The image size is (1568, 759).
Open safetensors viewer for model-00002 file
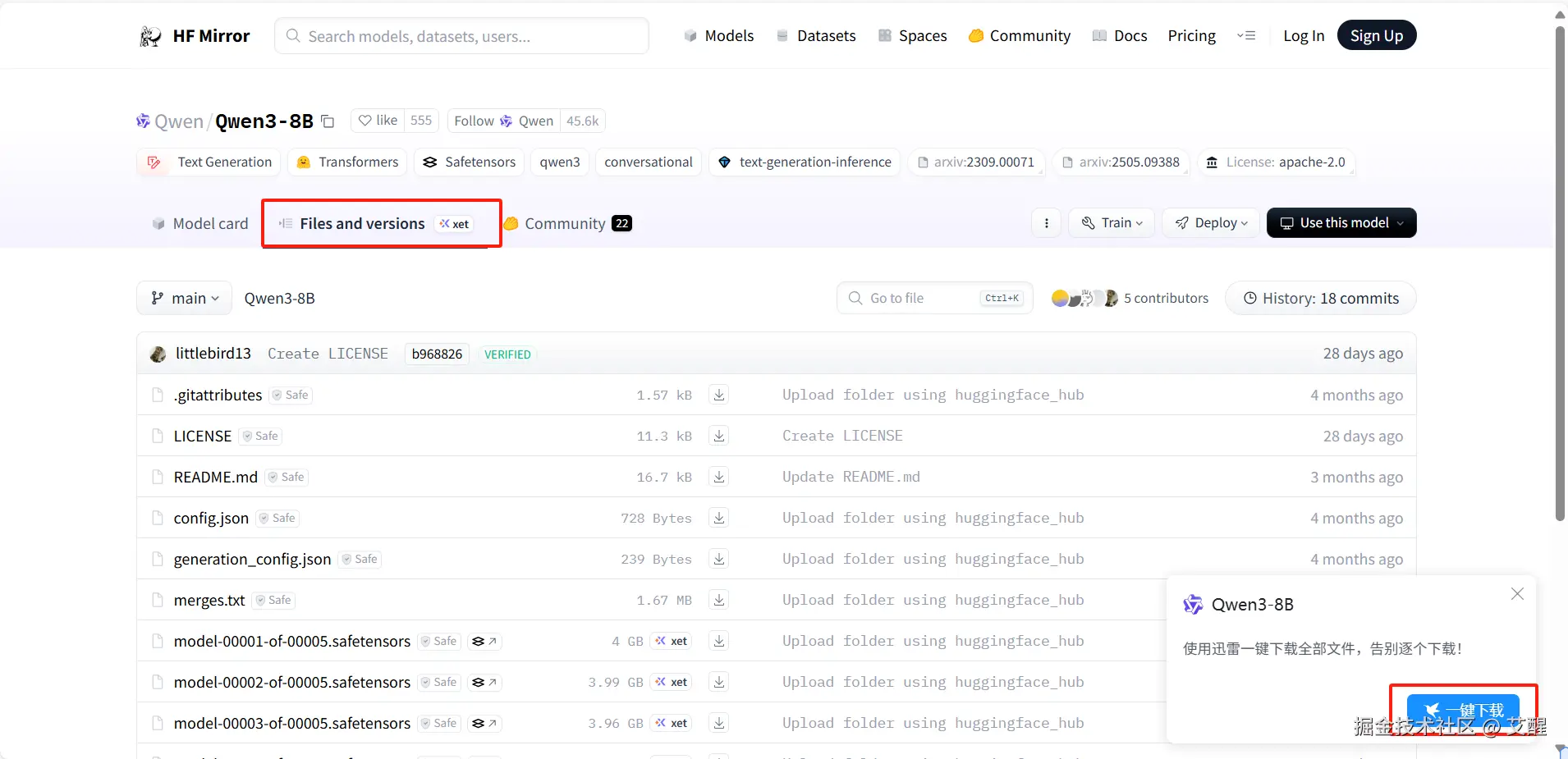(x=484, y=682)
